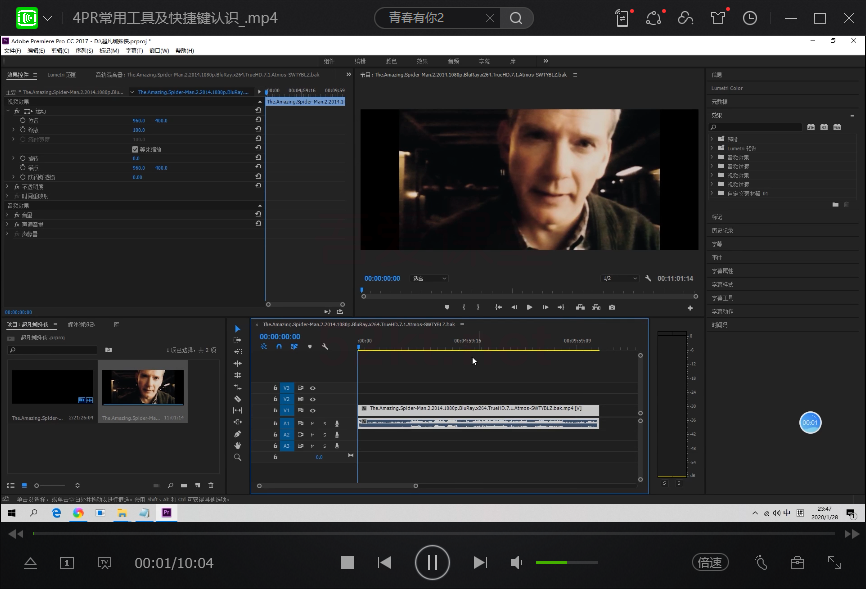The image size is (866, 589).
Task: Click the Extract button in program monitor
Action: (x=596, y=307)
